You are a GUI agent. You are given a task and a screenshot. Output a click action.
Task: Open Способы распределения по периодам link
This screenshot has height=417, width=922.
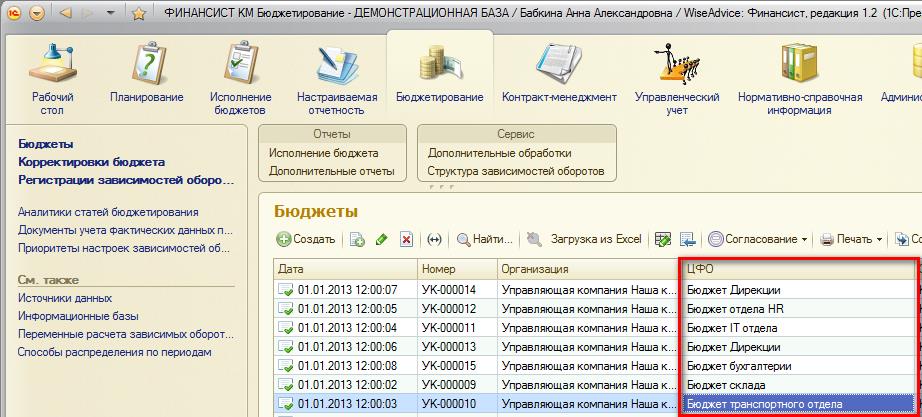pyautogui.click(x=114, y=352)
